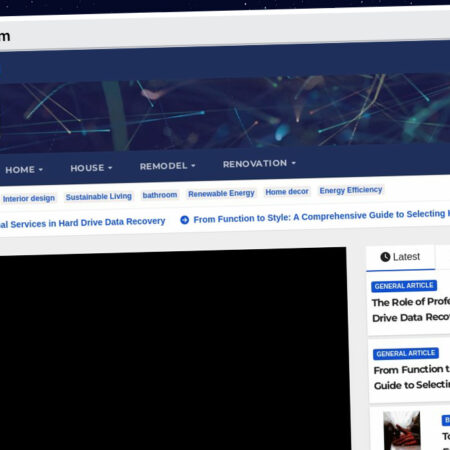Screen dimensions: 450x450
Task: Switch to the Latest tab
Action: coord(400,257)
